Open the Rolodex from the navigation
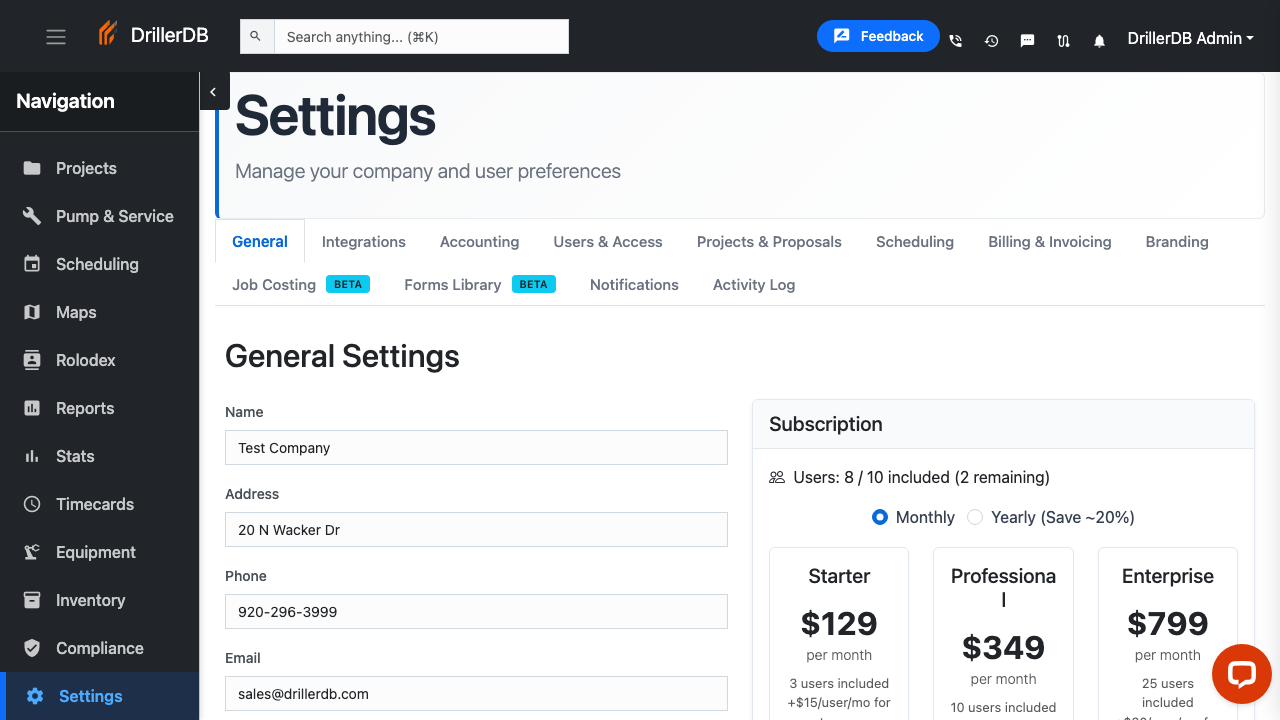Image resolution: width=1280 pixels, height=720 pixels. [x=84, y=360]
